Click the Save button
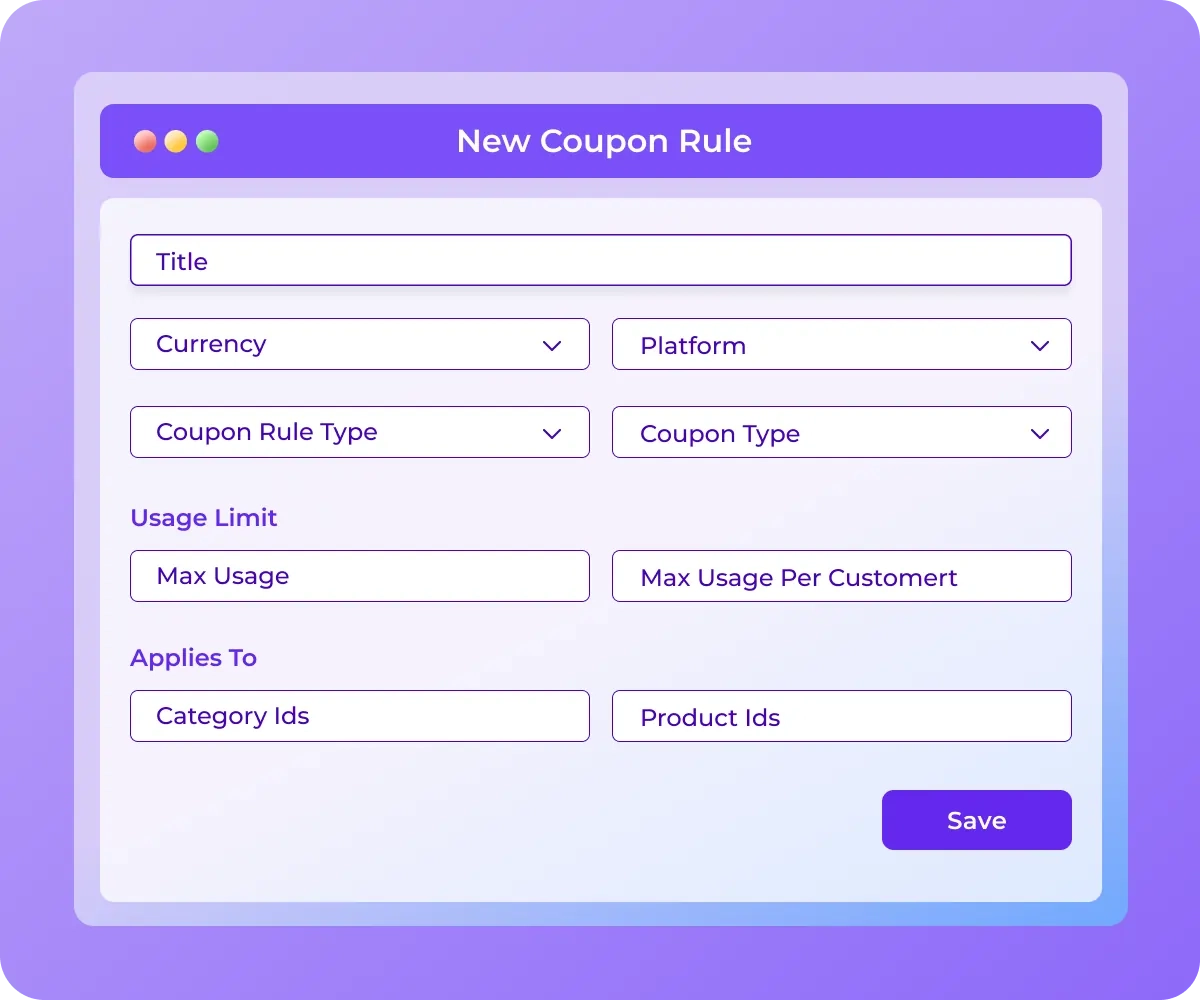Viewport: 1200px width, 1000px height. [976, 820]
